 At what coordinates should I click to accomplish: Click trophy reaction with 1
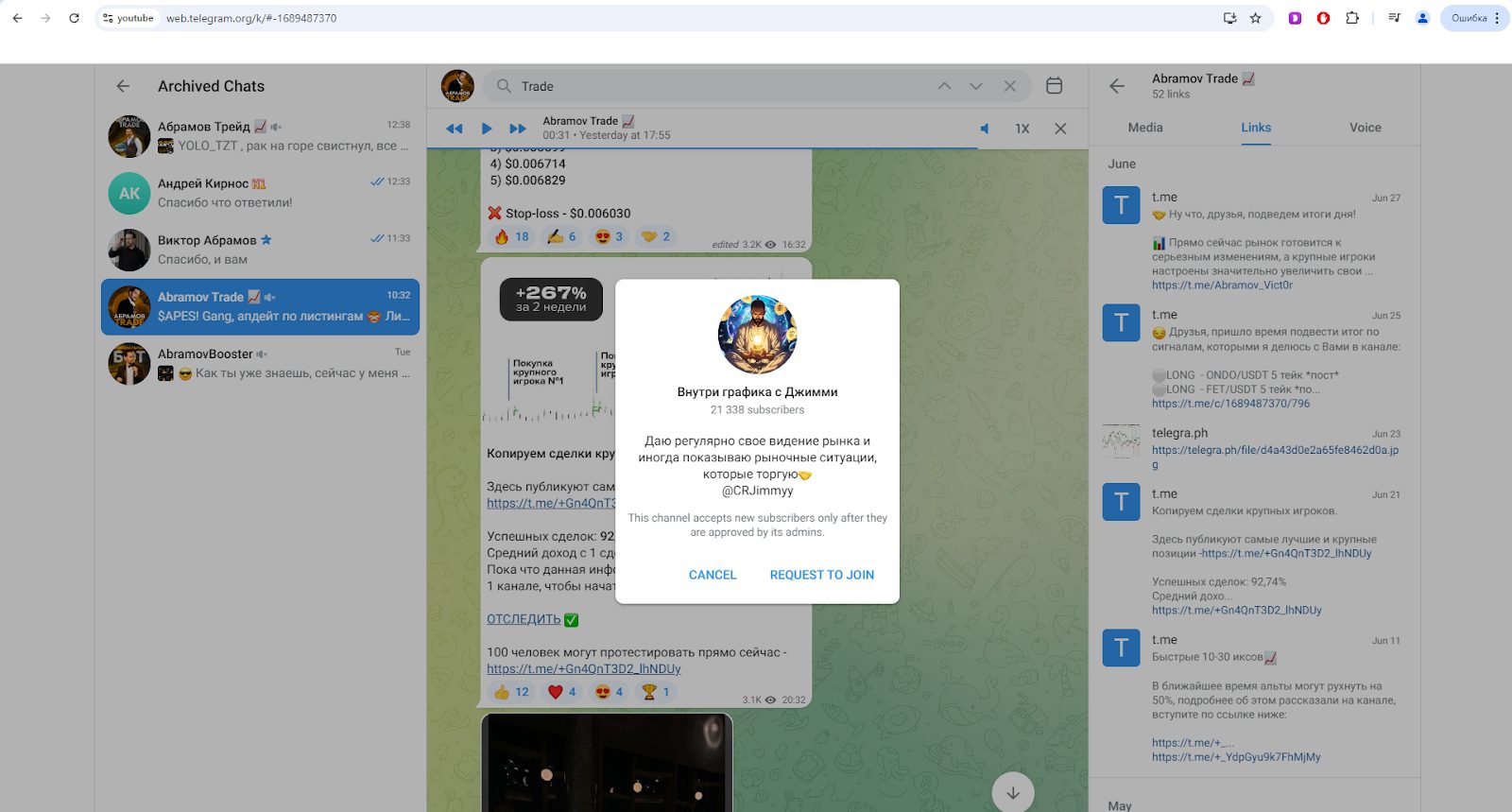point(656,692)
